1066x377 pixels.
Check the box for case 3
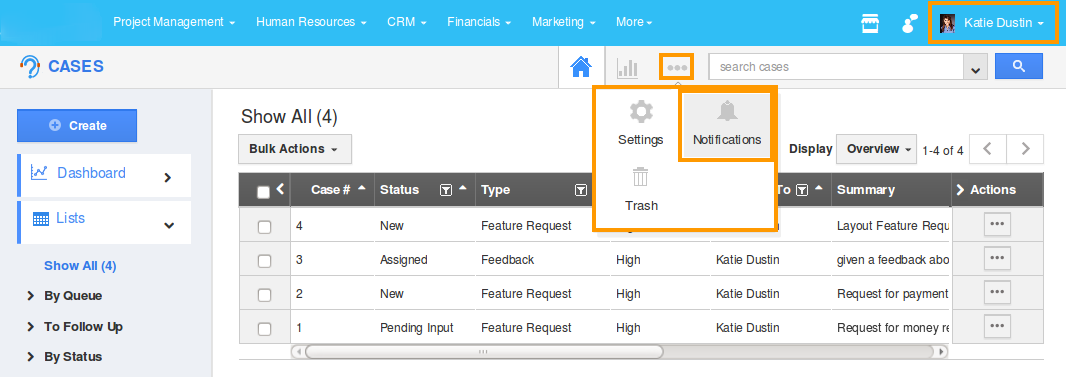click(264, 261)
